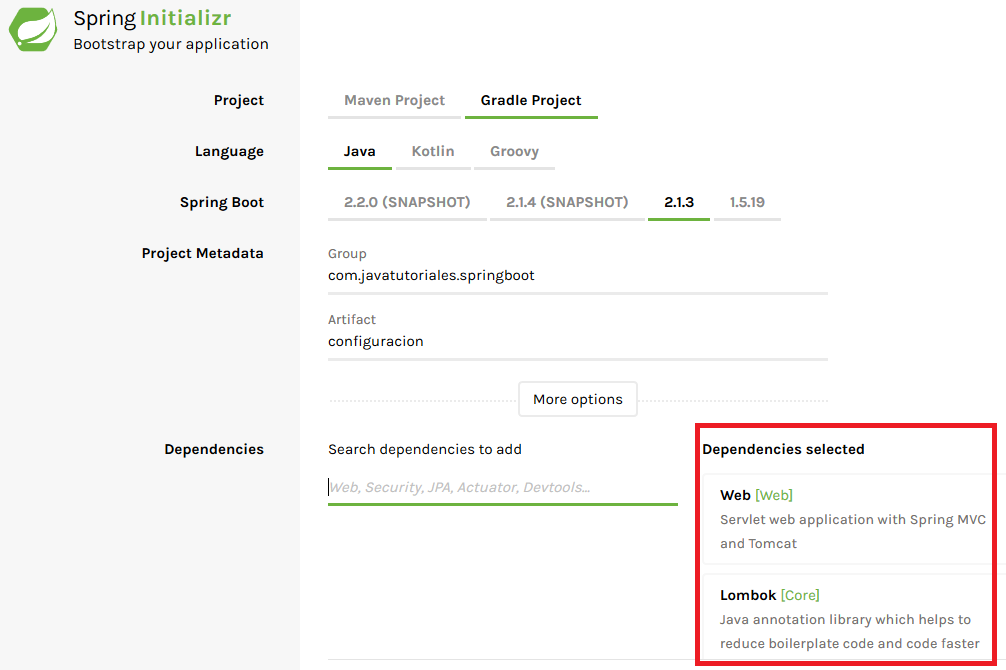Click the [Core] category label
The image size is (1006, 670).
(800, 595)
